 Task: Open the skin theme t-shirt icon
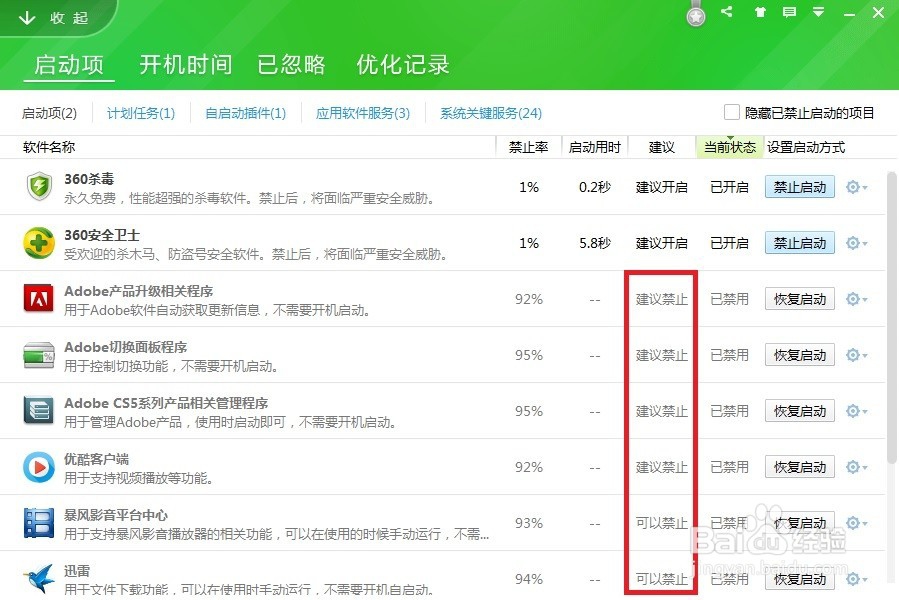[x=758, y=13]
